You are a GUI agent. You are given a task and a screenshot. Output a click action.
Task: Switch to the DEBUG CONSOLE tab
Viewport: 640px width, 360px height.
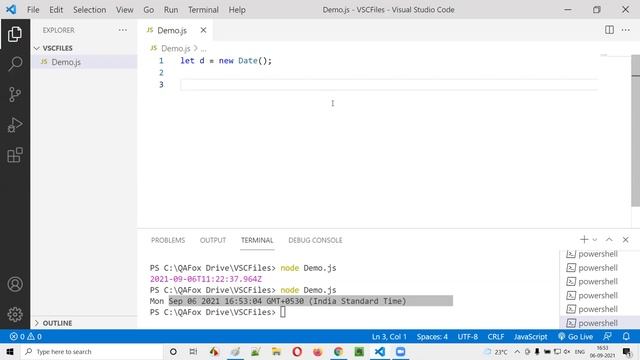(x=315, y=240)
